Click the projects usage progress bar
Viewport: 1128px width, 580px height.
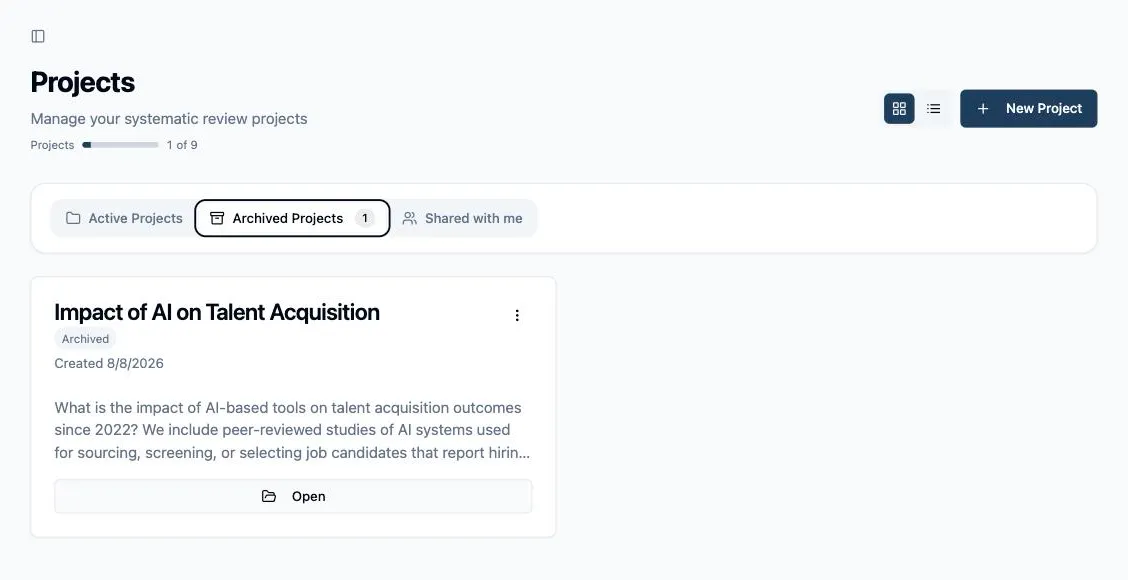point(120,145)
